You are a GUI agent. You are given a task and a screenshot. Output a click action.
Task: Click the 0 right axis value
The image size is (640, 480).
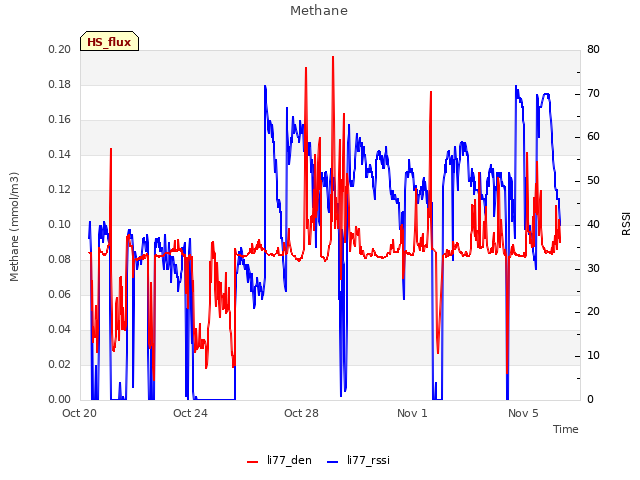[590, 400]
